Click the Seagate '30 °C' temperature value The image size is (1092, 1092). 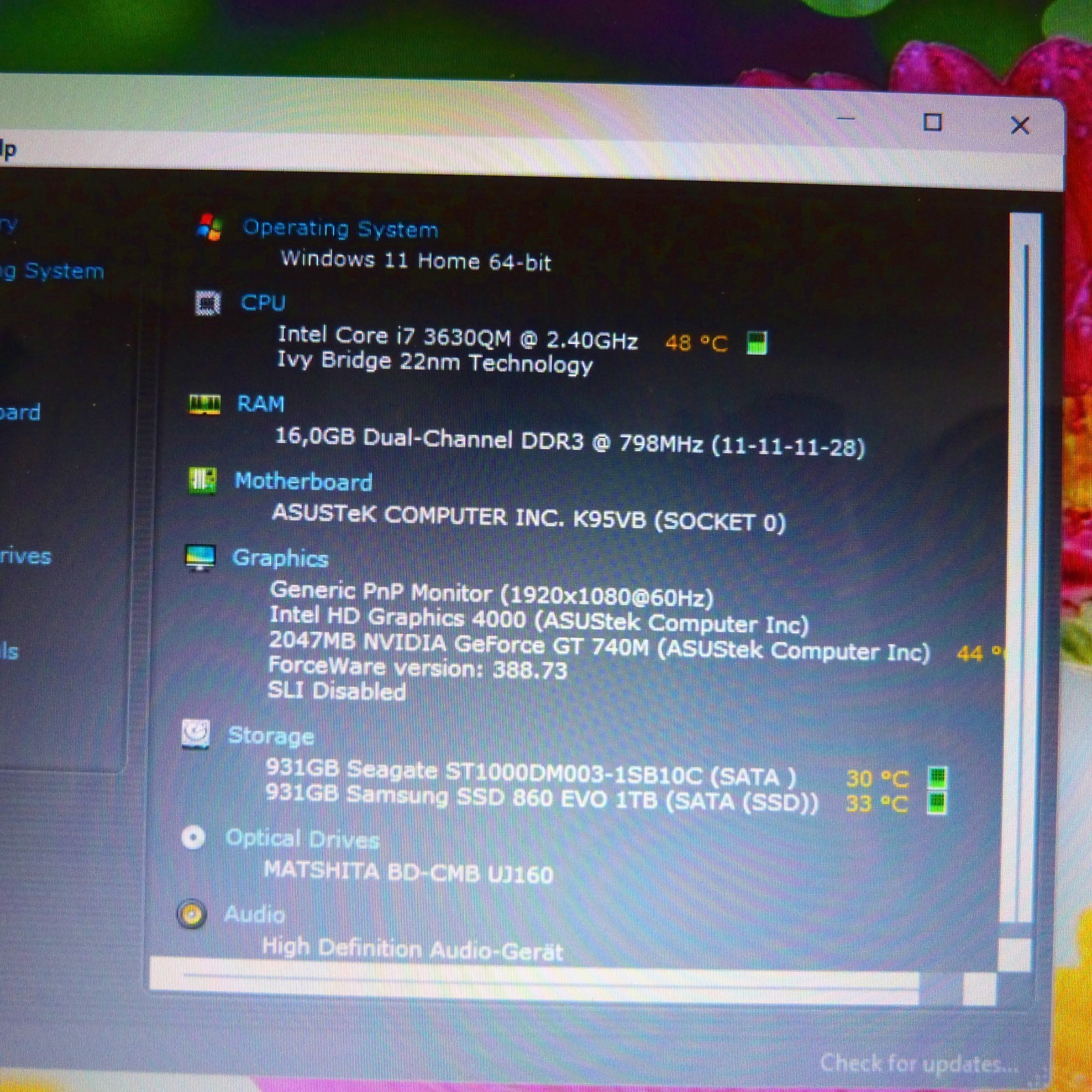click(x=878, y=779)
